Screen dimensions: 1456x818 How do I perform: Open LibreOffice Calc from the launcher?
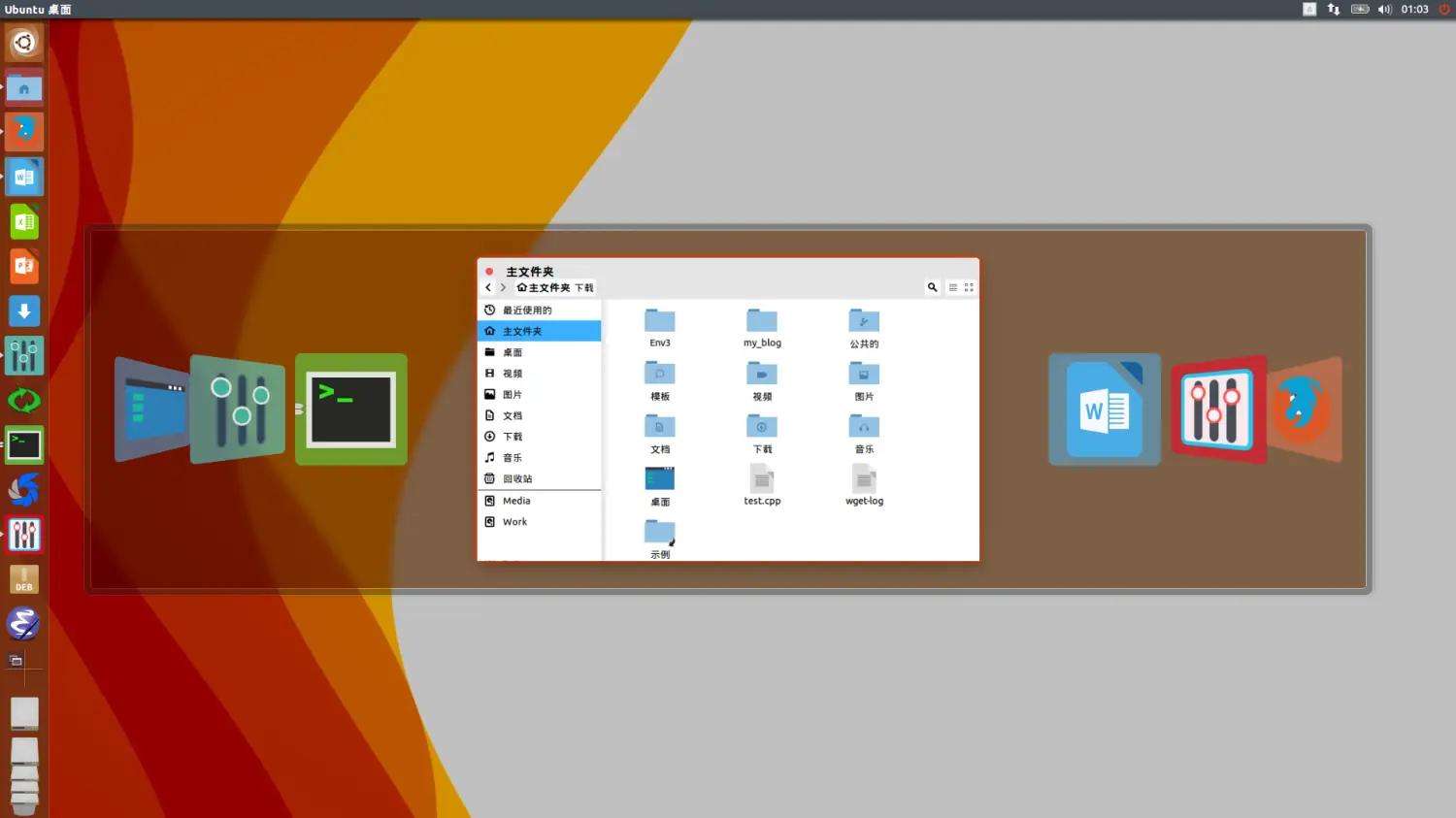24,221
